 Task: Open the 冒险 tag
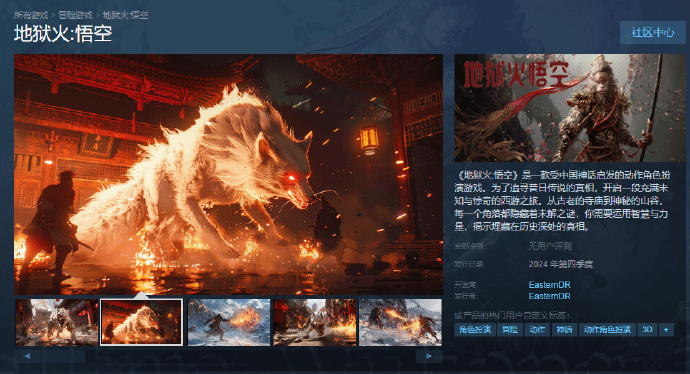tap(510, 330)
